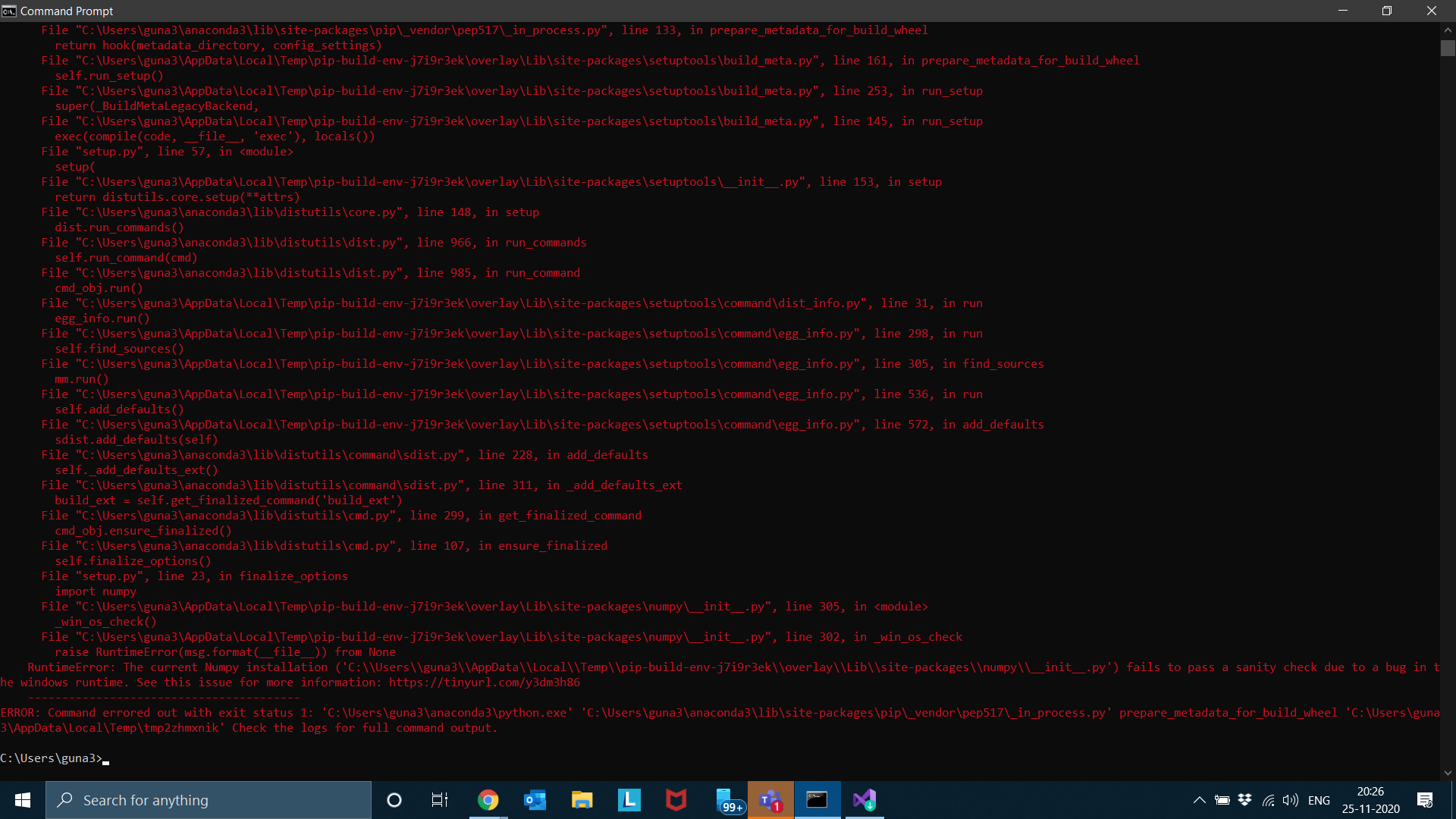Image resolution: width=1456 pixels, height=819 pixels.
Task: Launch McAfee from the taskbar
Action: [x=676, y=800]
